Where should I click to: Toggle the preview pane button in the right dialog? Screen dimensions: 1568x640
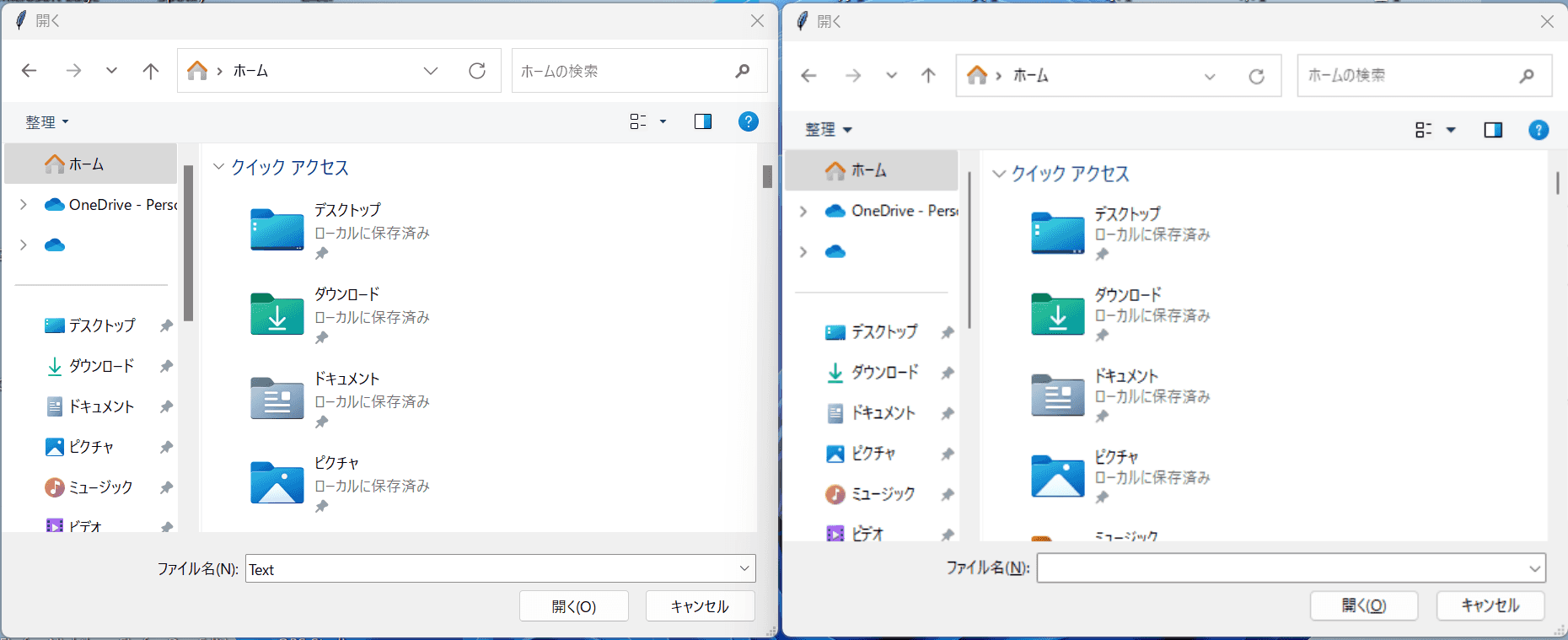(1492, 130)
